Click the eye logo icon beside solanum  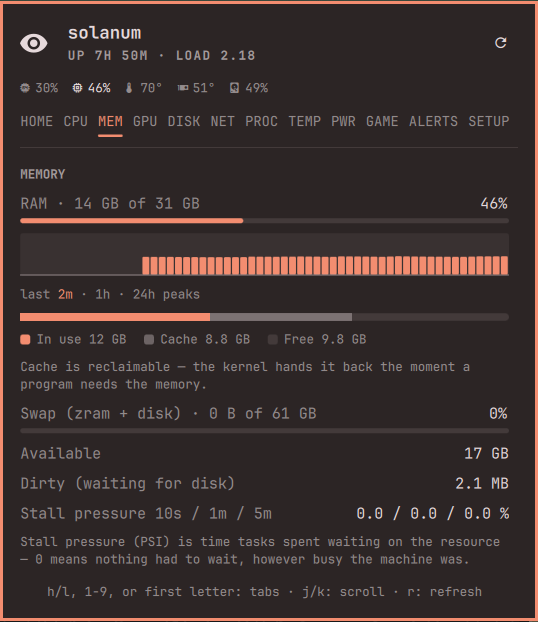coord(34,43)
